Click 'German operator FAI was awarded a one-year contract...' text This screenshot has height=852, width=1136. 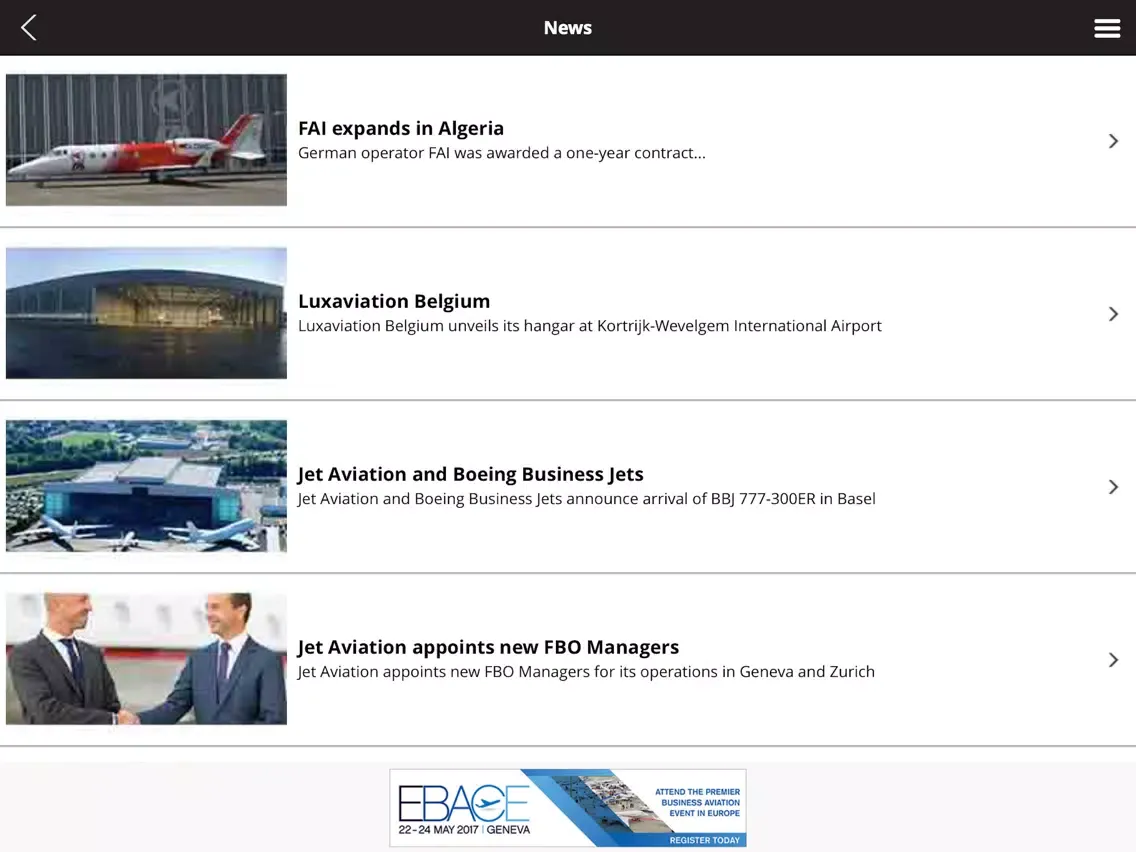(501, 153)
